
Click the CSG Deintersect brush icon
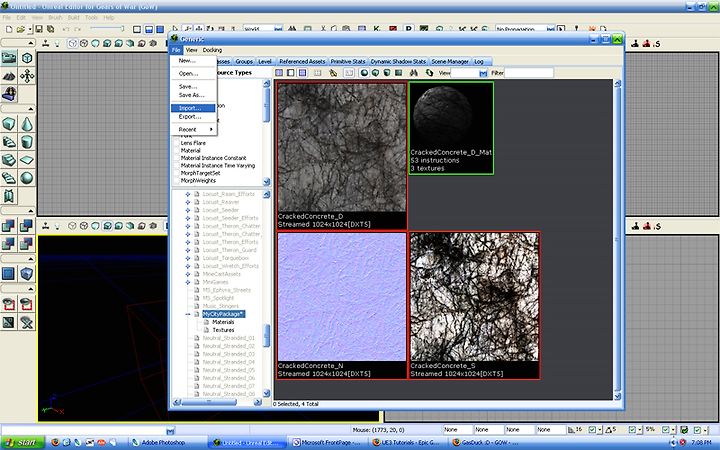(27, 243)
